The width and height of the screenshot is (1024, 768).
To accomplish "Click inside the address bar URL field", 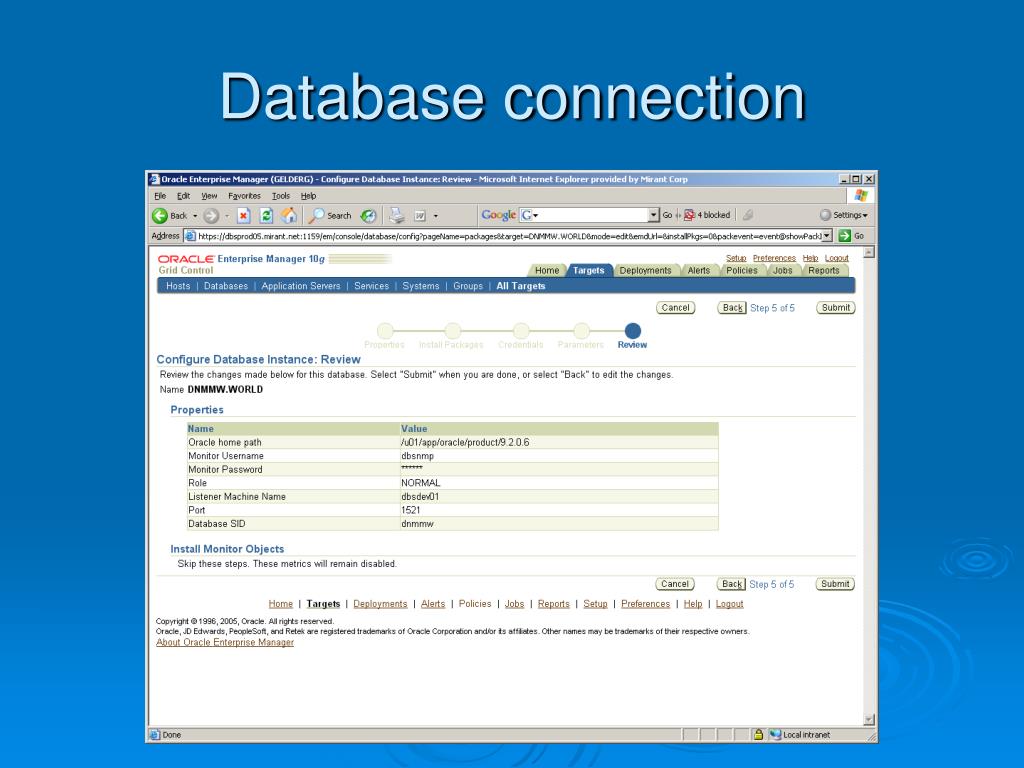I will pos(508,236).
